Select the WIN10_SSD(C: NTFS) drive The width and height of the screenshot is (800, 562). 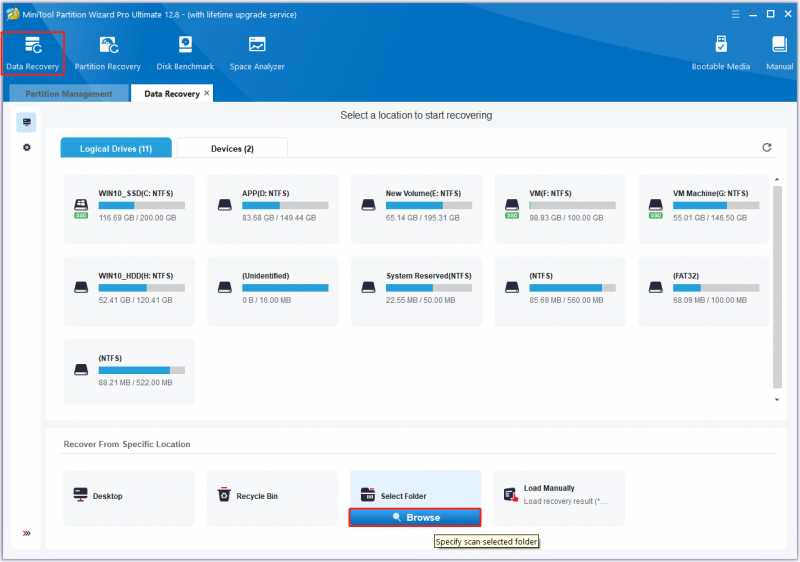[129, 209]
